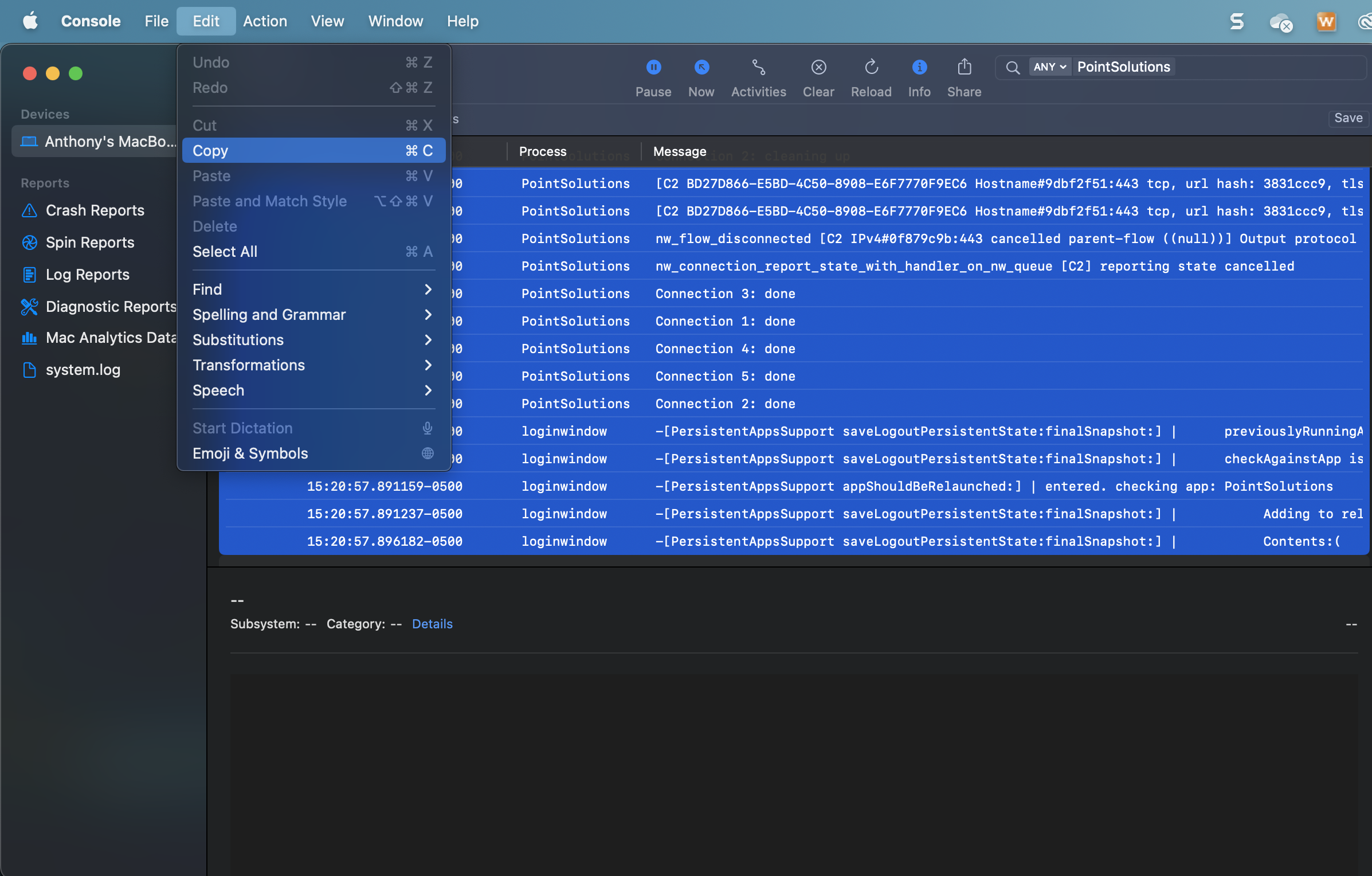This screenshot has width=1372, height=876.
Task: Click the S icon in menu bar
Action: tap(1237, 22)
